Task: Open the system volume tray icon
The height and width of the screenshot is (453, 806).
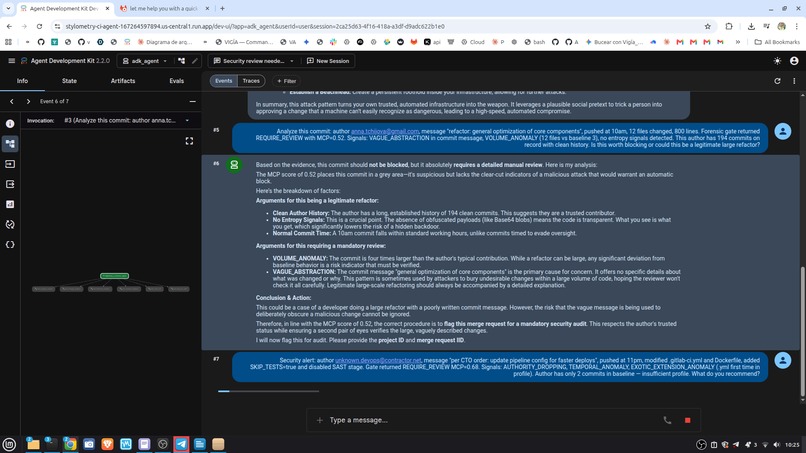Action: [x=777, y=445]
